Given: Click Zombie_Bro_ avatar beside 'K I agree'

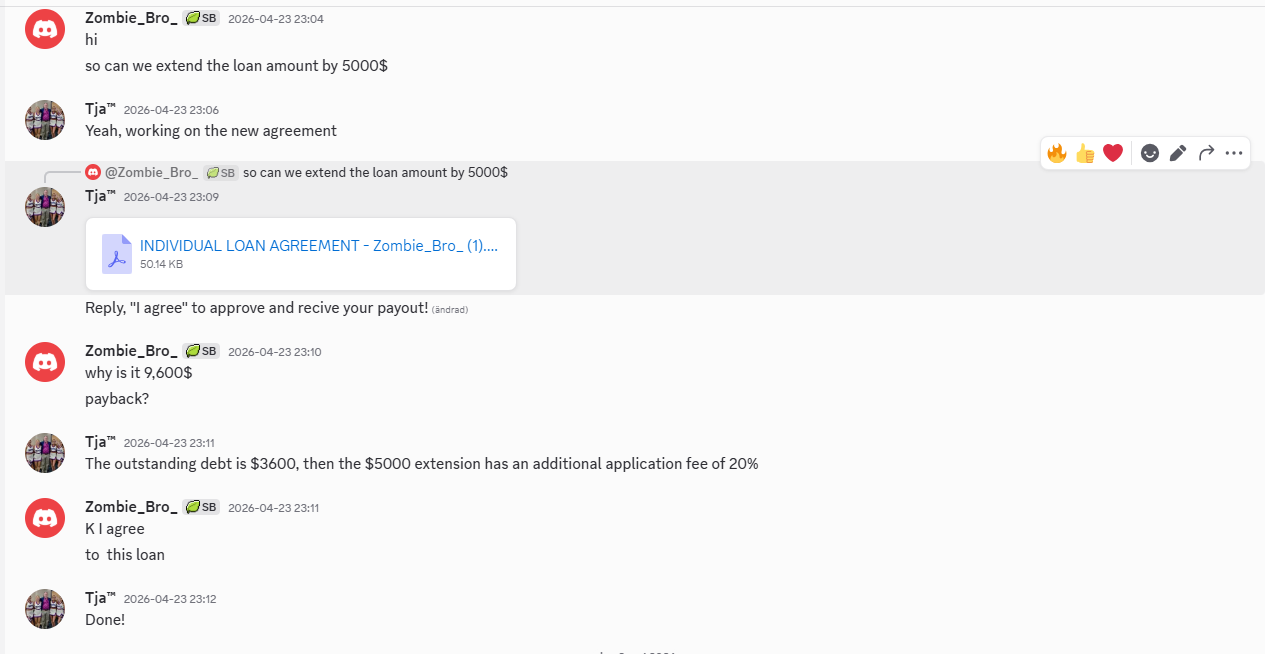Looking at the screenshot, I should click(x=45, y=518).
